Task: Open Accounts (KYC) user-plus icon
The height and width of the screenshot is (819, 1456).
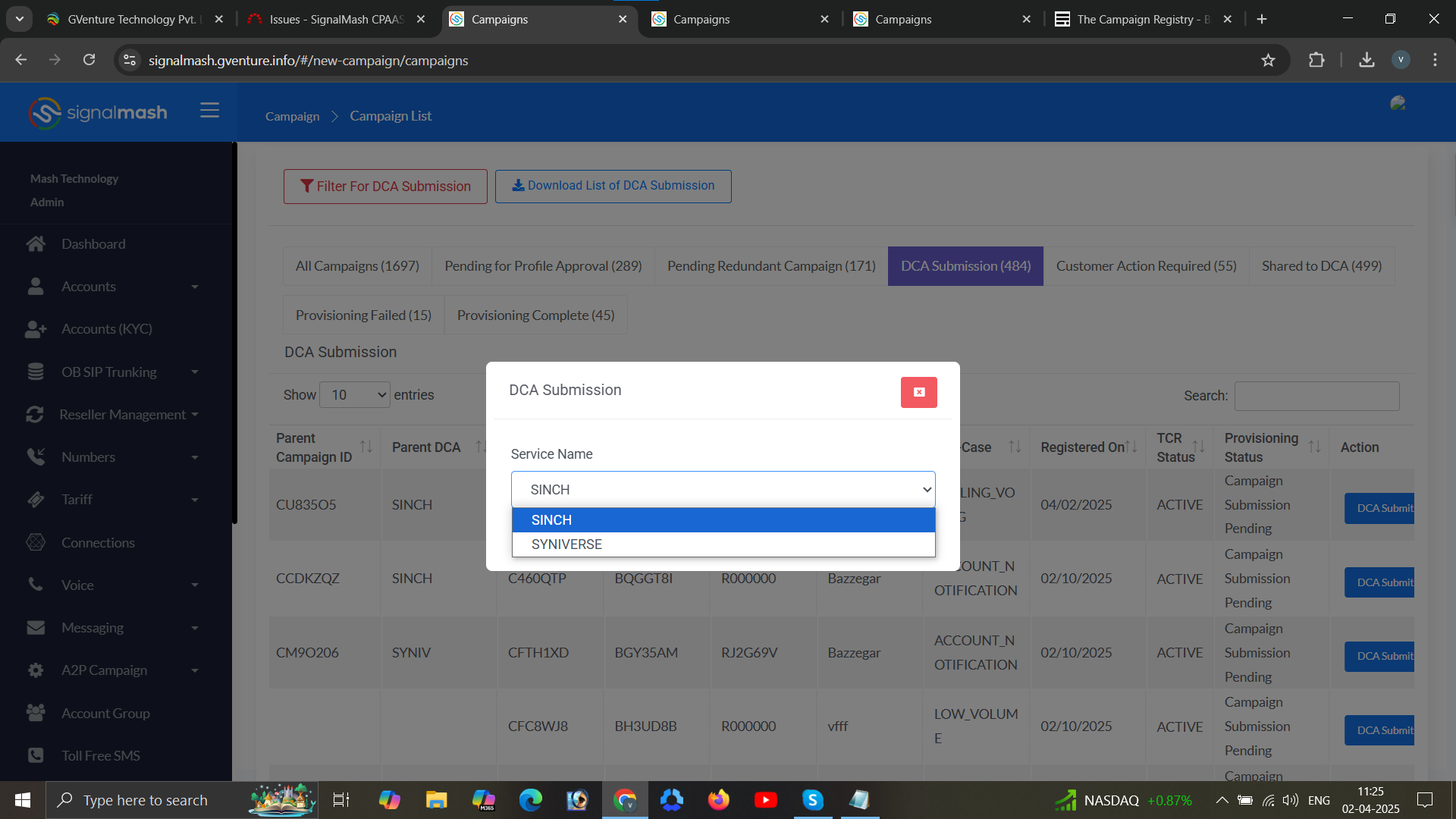Action: coord(36,329)
